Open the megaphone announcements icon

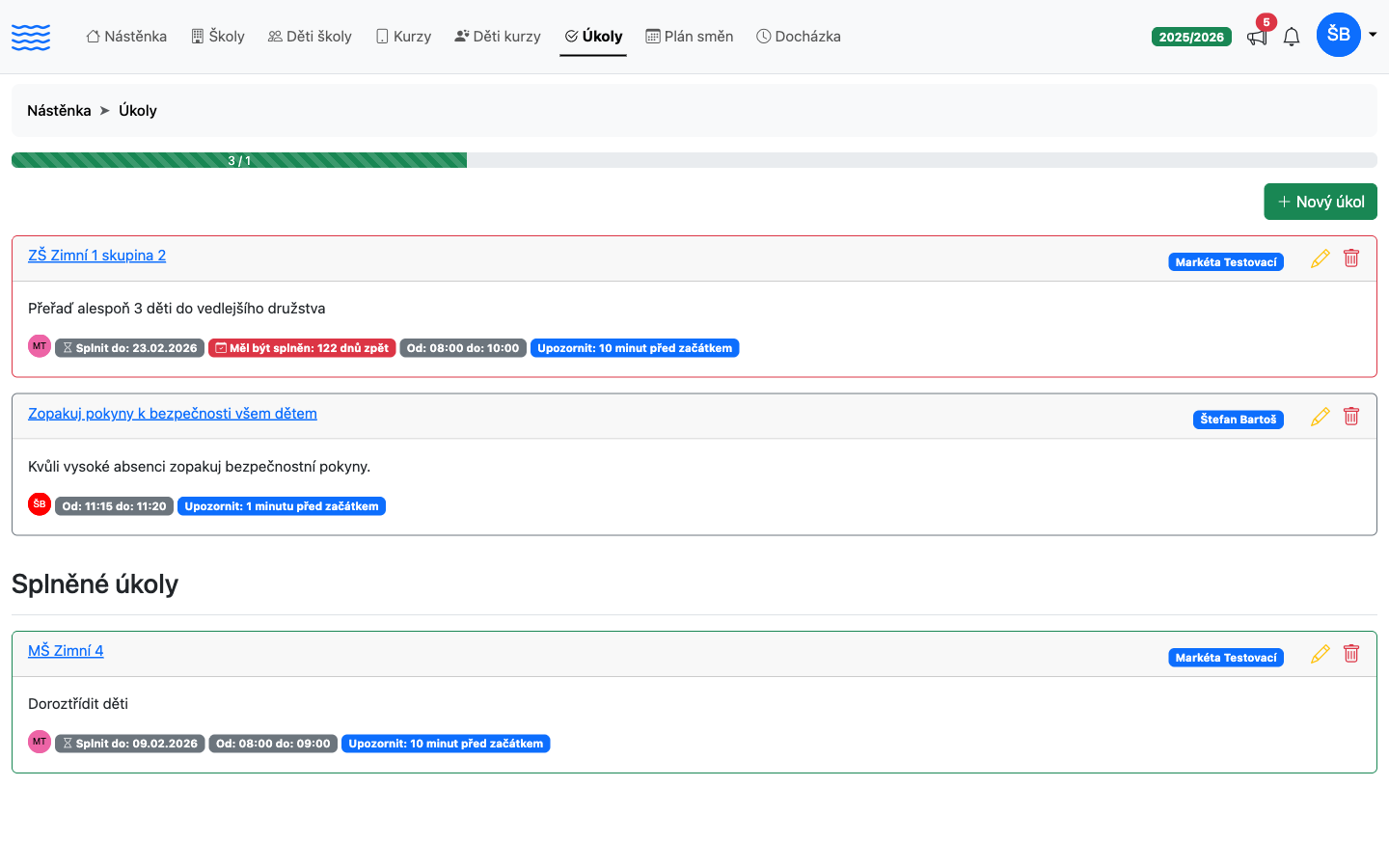[x=1257, y=37]
